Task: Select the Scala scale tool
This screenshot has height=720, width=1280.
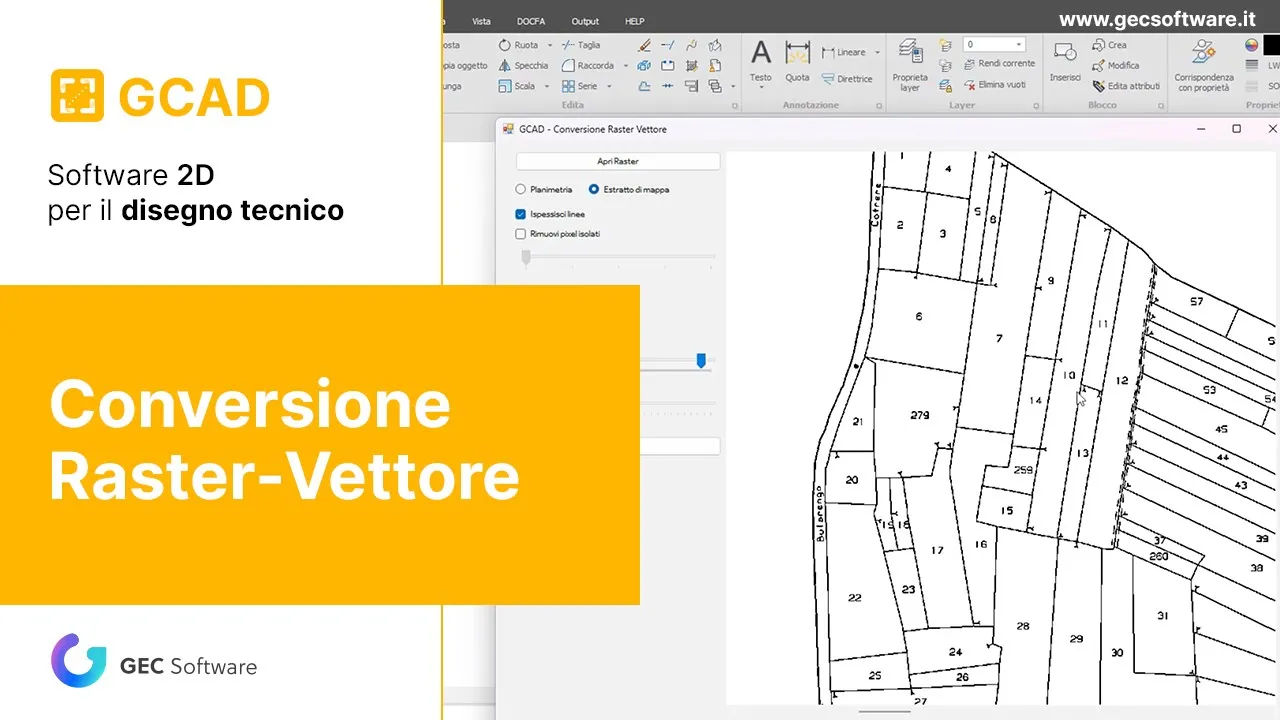Action: [x=517, y=86]
